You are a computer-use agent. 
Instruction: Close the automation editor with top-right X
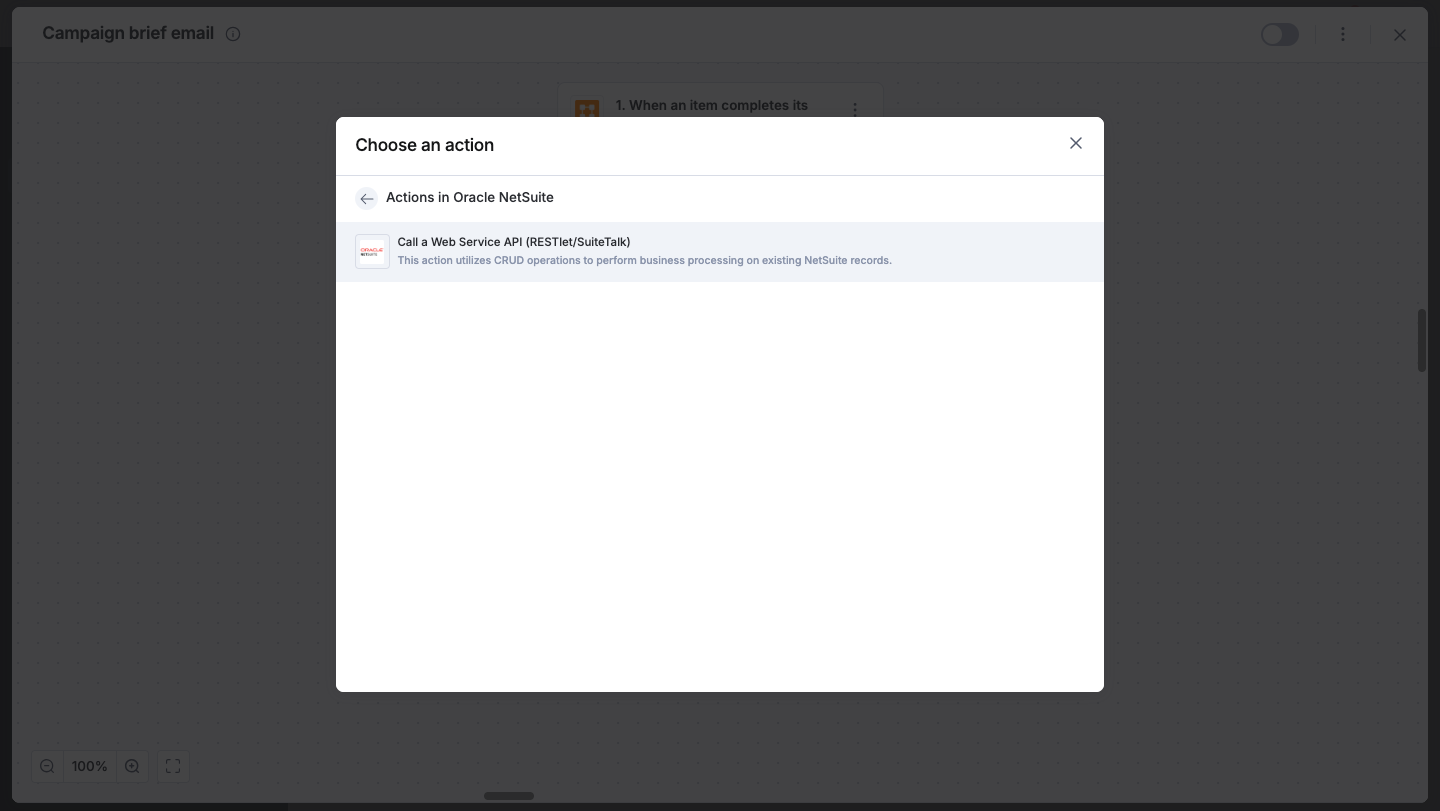pyautogui.click(x=1400, y=35)
